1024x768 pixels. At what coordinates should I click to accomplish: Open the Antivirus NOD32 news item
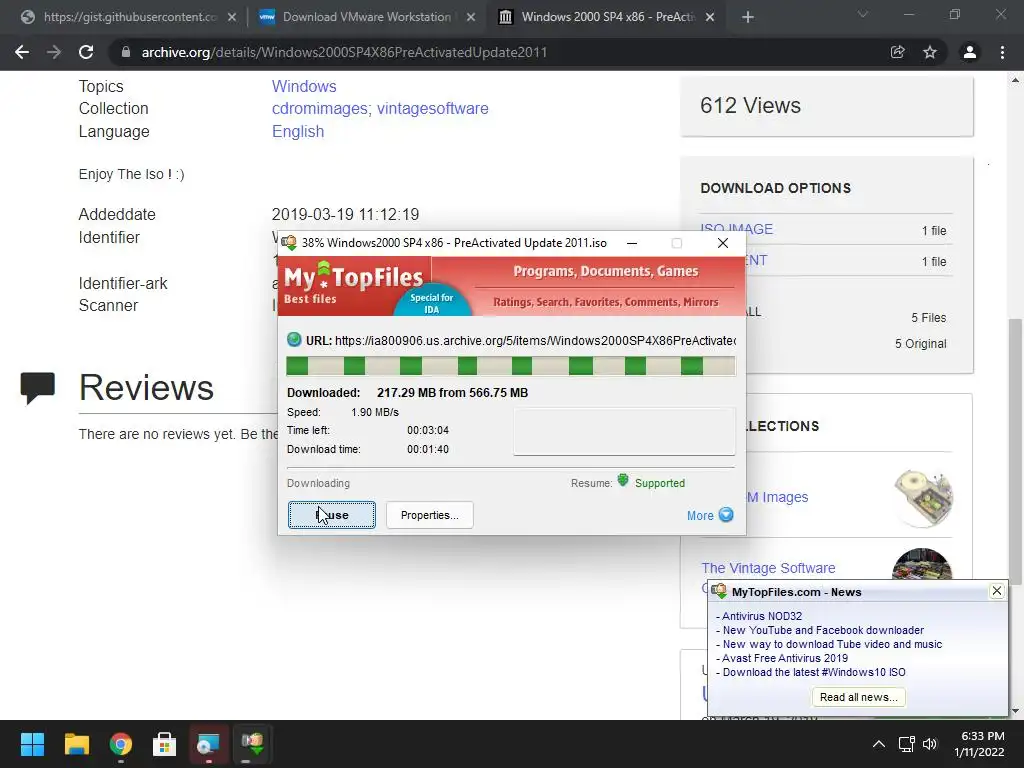(761, 616)
